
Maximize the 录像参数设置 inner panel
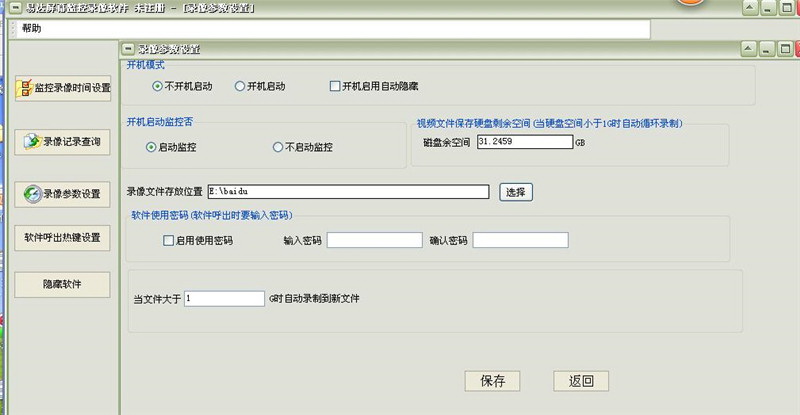(x=785, y=49)
